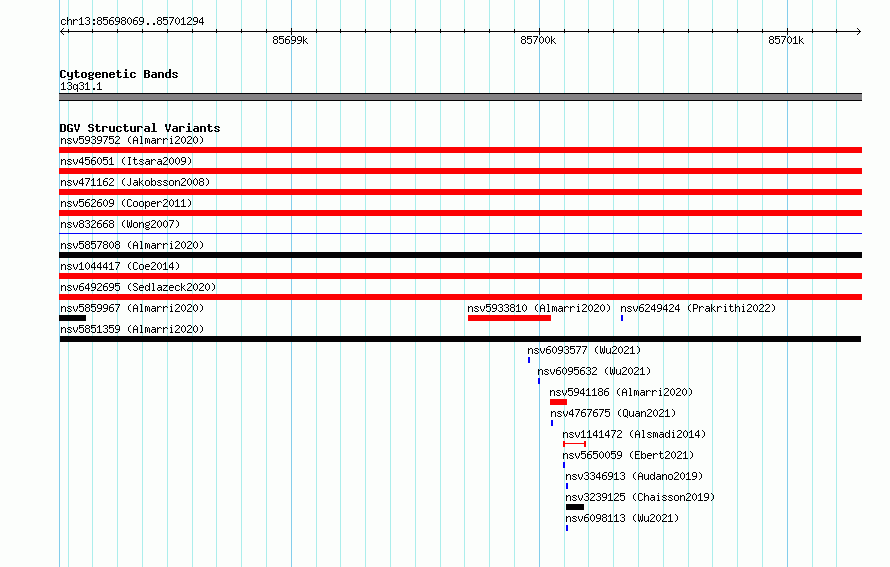Click the nsv5939752 (Almarri2020) variant label
890x567 pixels.
tap(132, 140)
